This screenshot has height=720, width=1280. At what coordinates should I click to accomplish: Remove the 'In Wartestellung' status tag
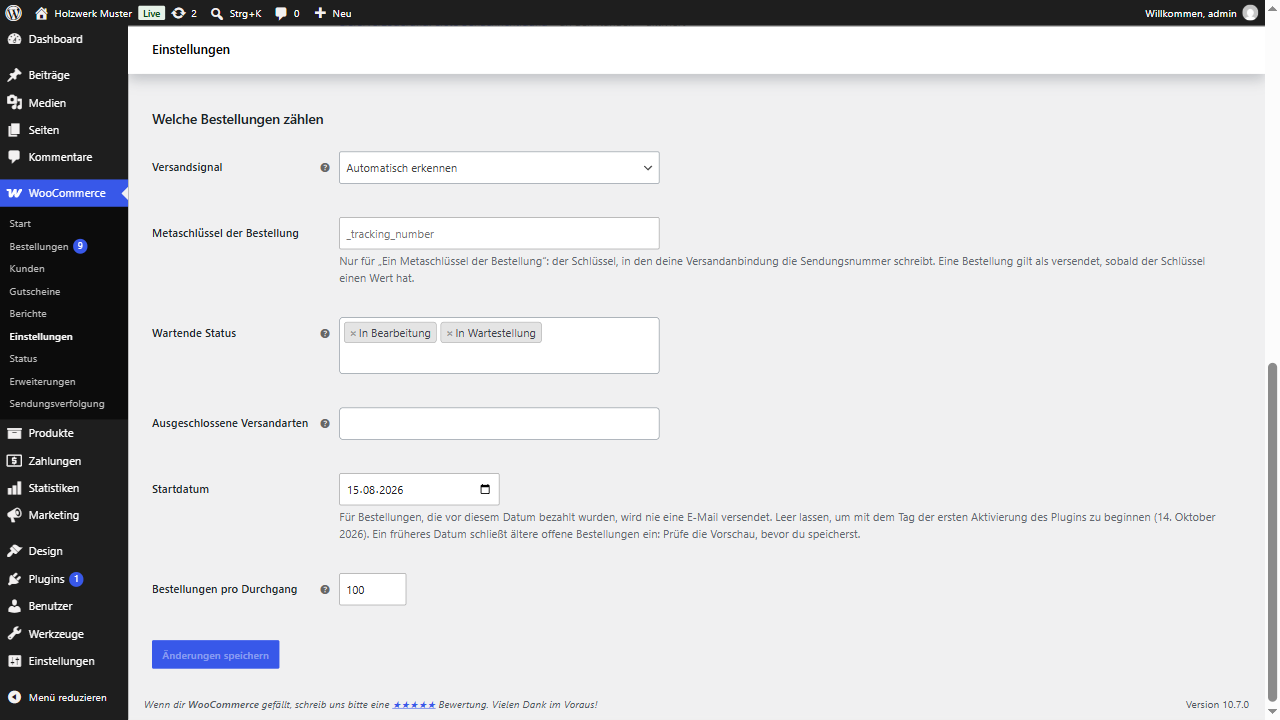450,333
